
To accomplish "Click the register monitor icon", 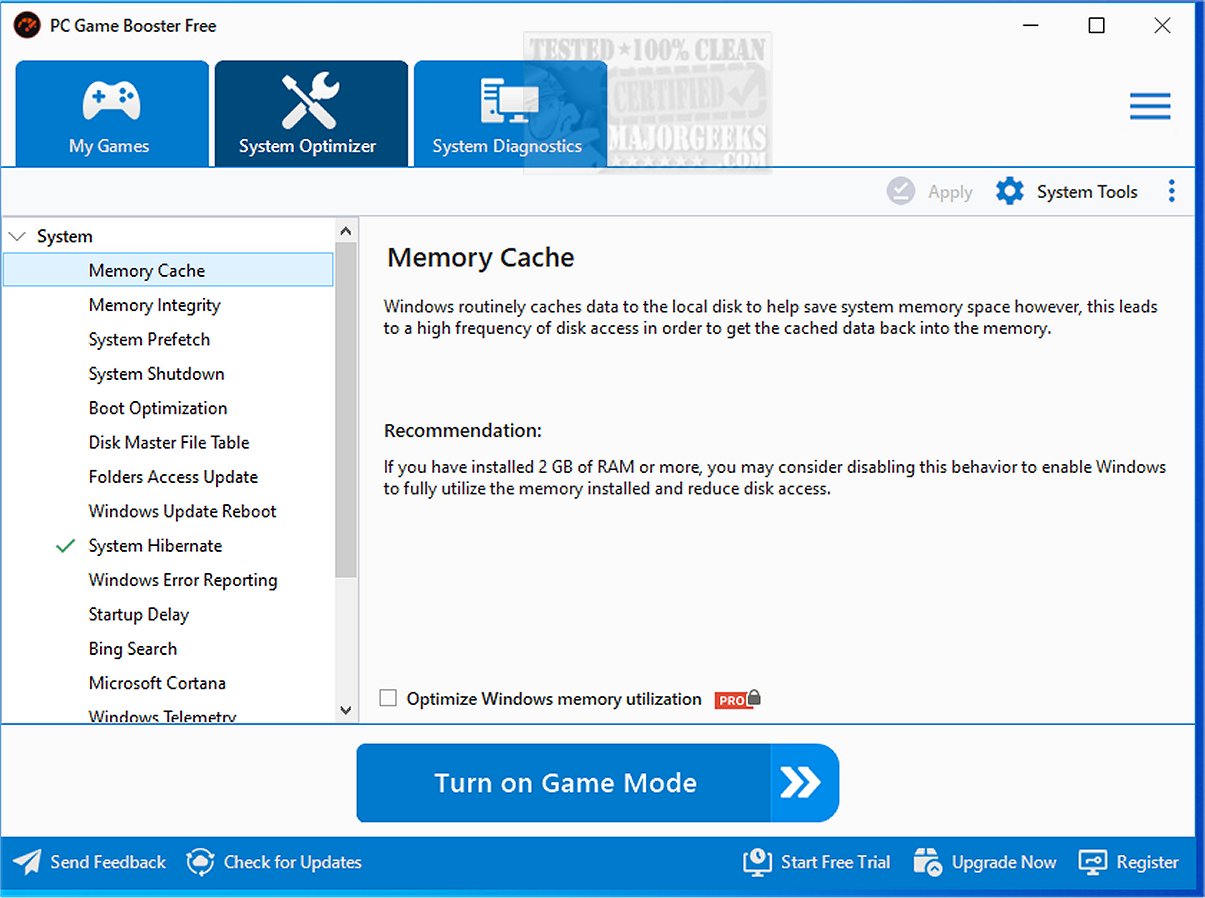I will click(1092, 862).
